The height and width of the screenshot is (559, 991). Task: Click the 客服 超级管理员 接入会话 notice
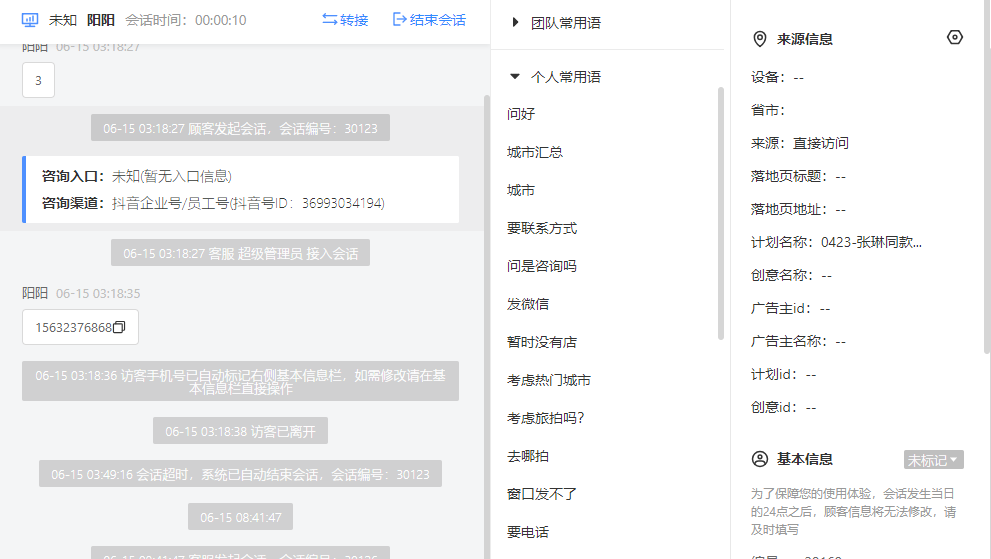click(x=240, y=253)
